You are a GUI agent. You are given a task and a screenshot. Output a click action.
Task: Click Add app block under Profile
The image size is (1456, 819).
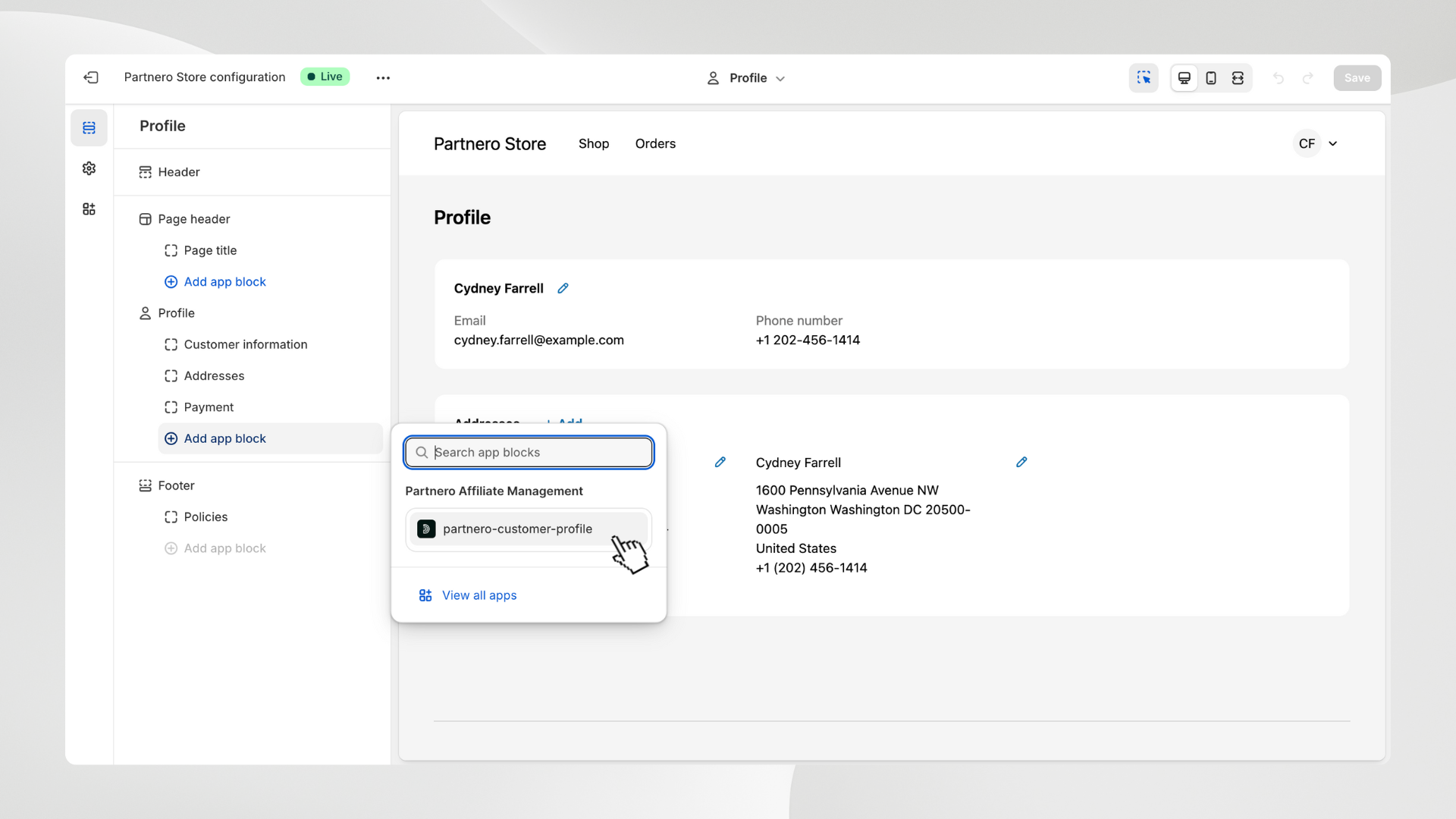pyautogui.click(x=270, y=438)
